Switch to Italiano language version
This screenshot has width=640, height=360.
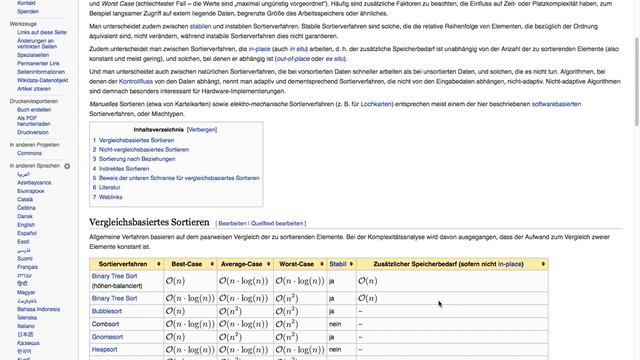[26, 326]
